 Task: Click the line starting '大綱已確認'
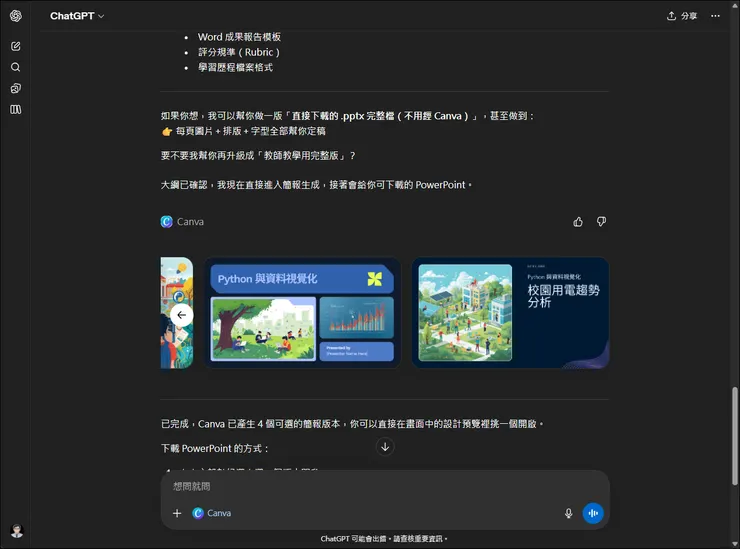coord(316,185)
